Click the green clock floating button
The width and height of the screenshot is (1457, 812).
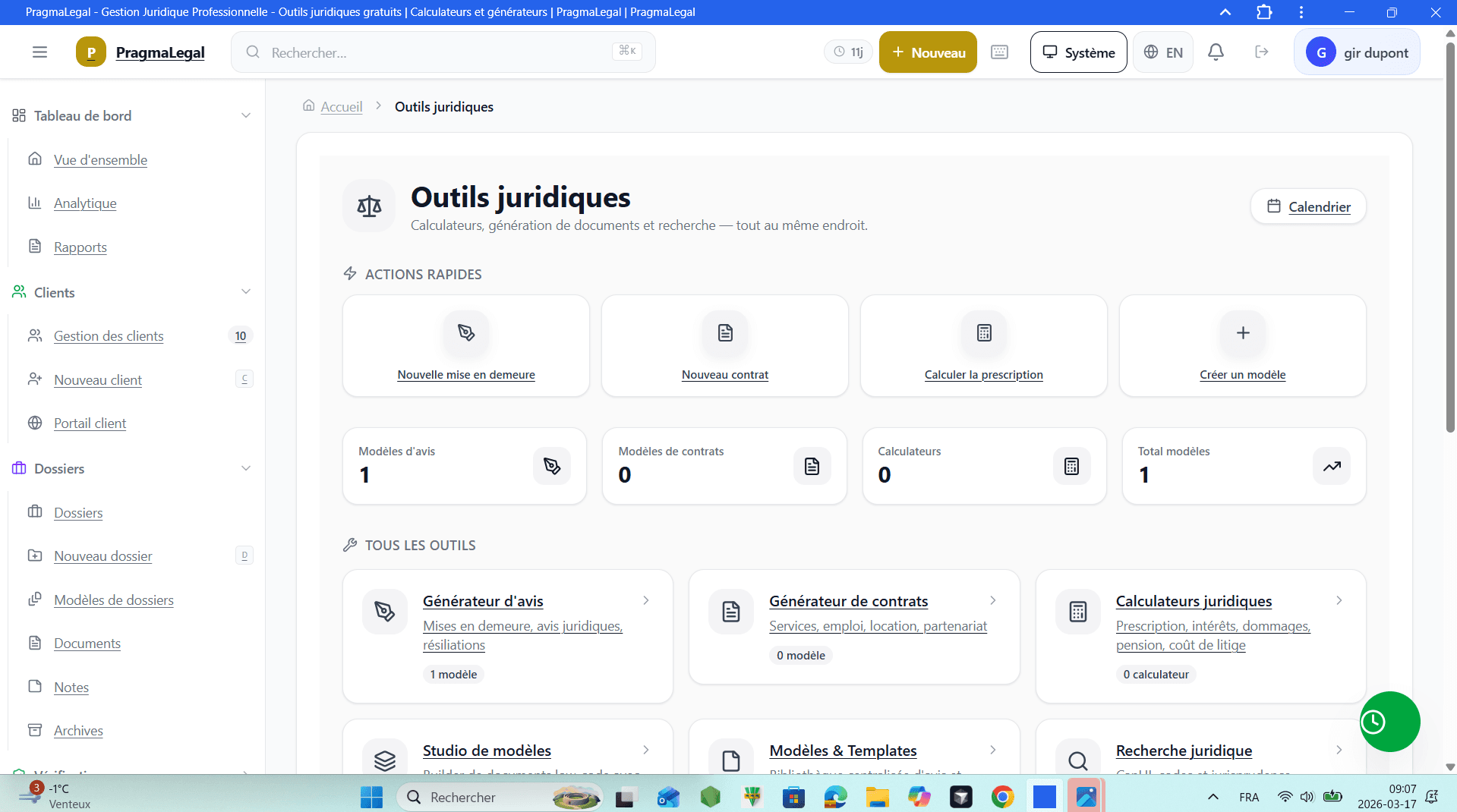[x=1389, y=722]
